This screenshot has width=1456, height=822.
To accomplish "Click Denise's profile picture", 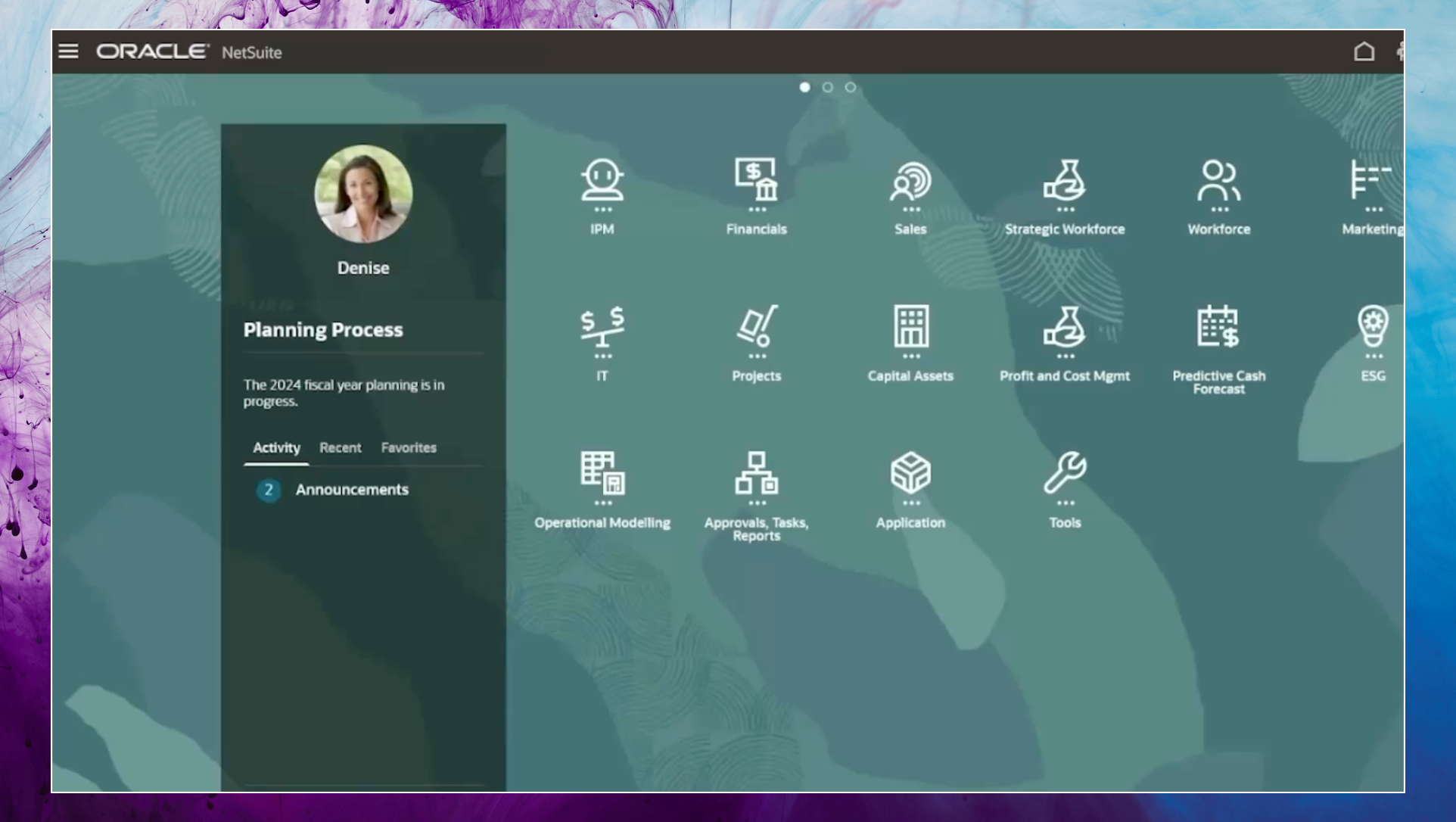I will click(x=363, y=194).
